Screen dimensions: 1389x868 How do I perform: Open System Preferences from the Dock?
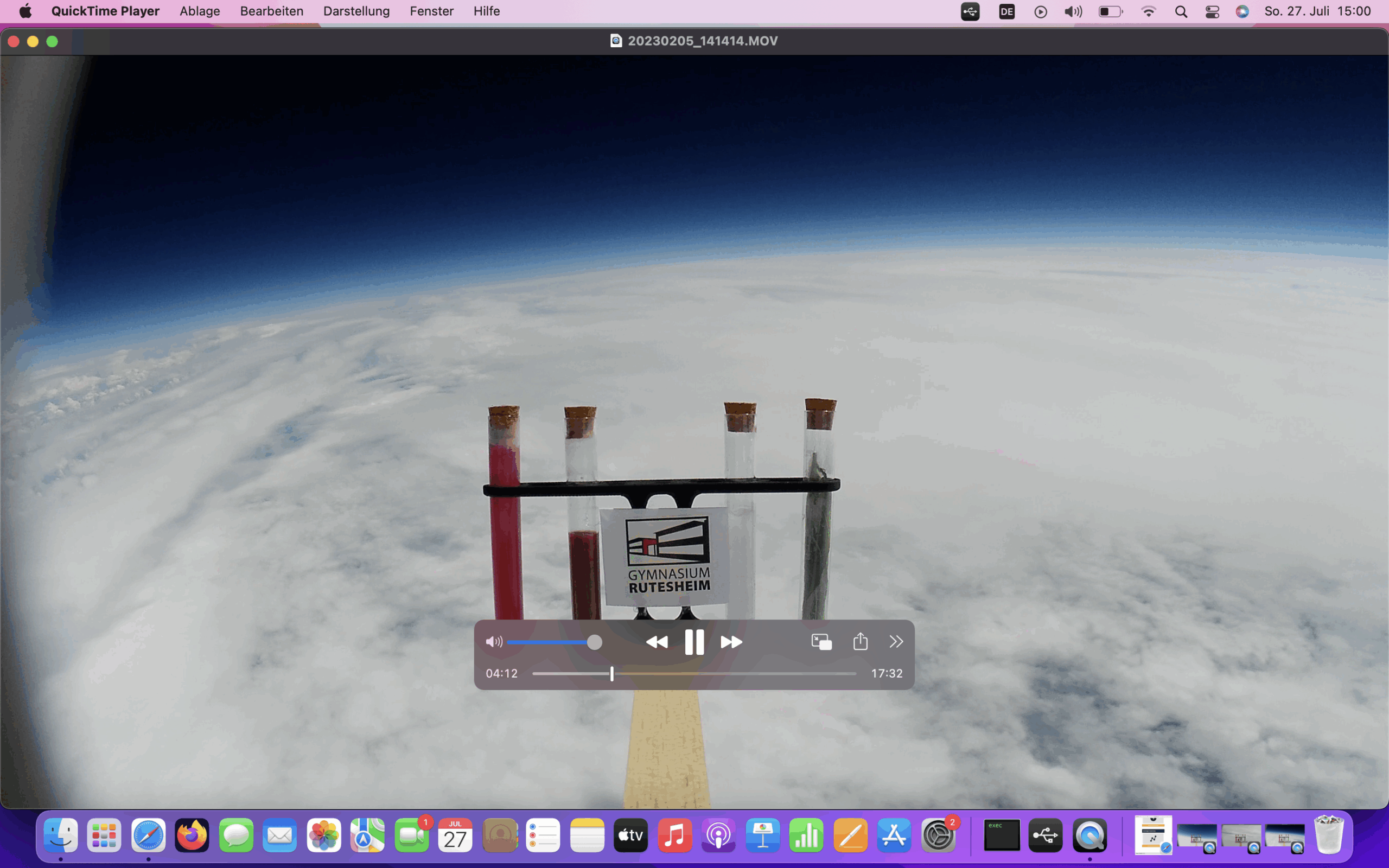(x=939, y=835)
